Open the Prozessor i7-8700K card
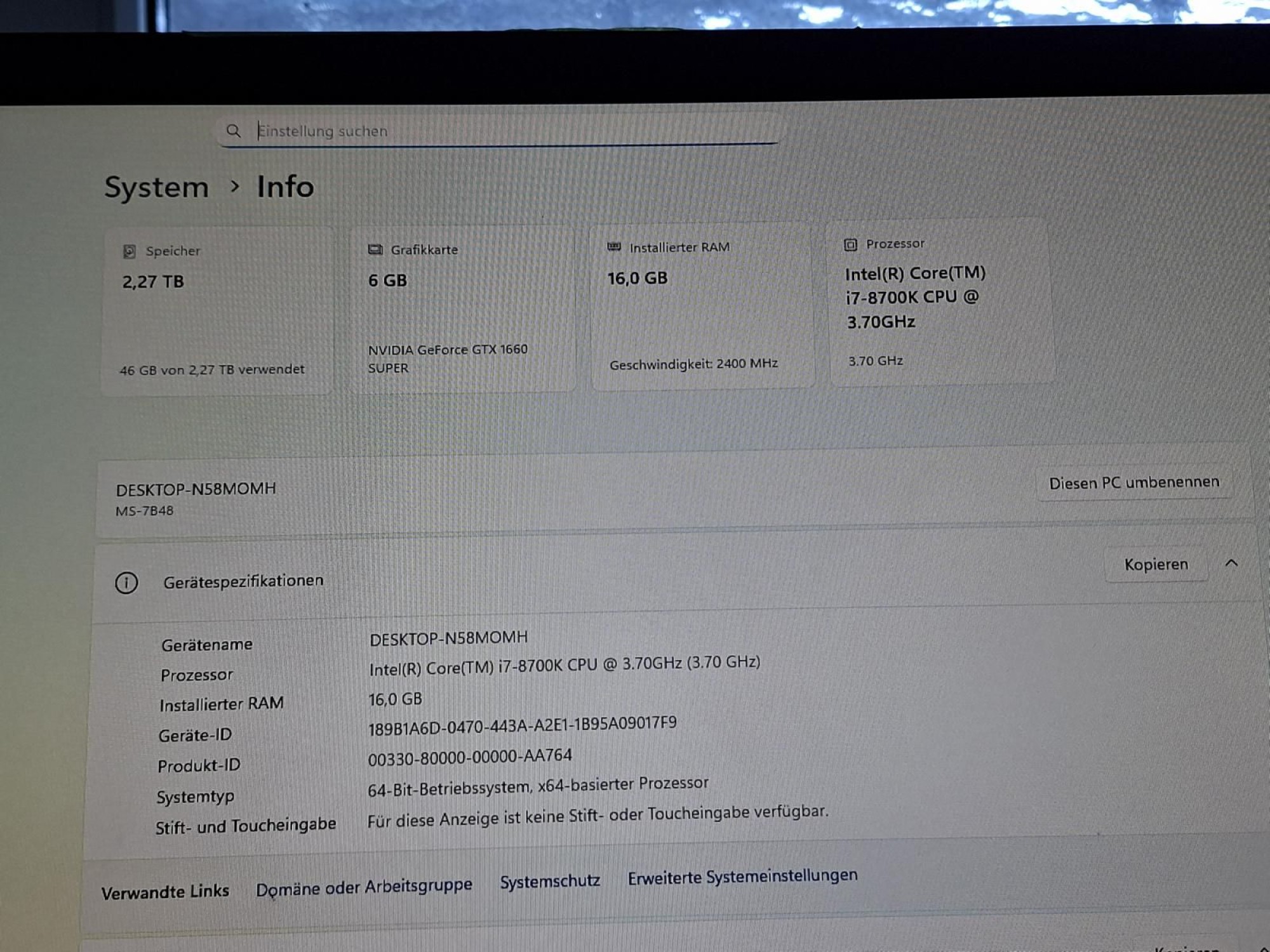1270x952 pixels. click(941, 302)
